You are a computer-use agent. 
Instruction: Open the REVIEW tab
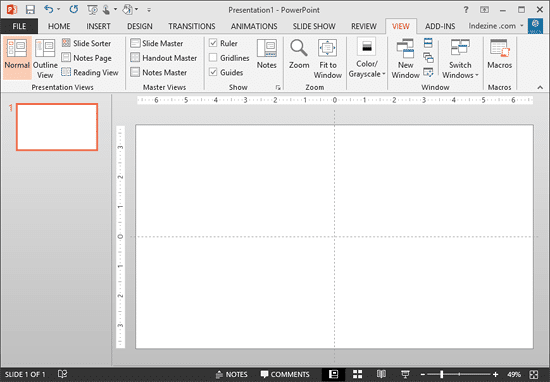pos(364,26)
